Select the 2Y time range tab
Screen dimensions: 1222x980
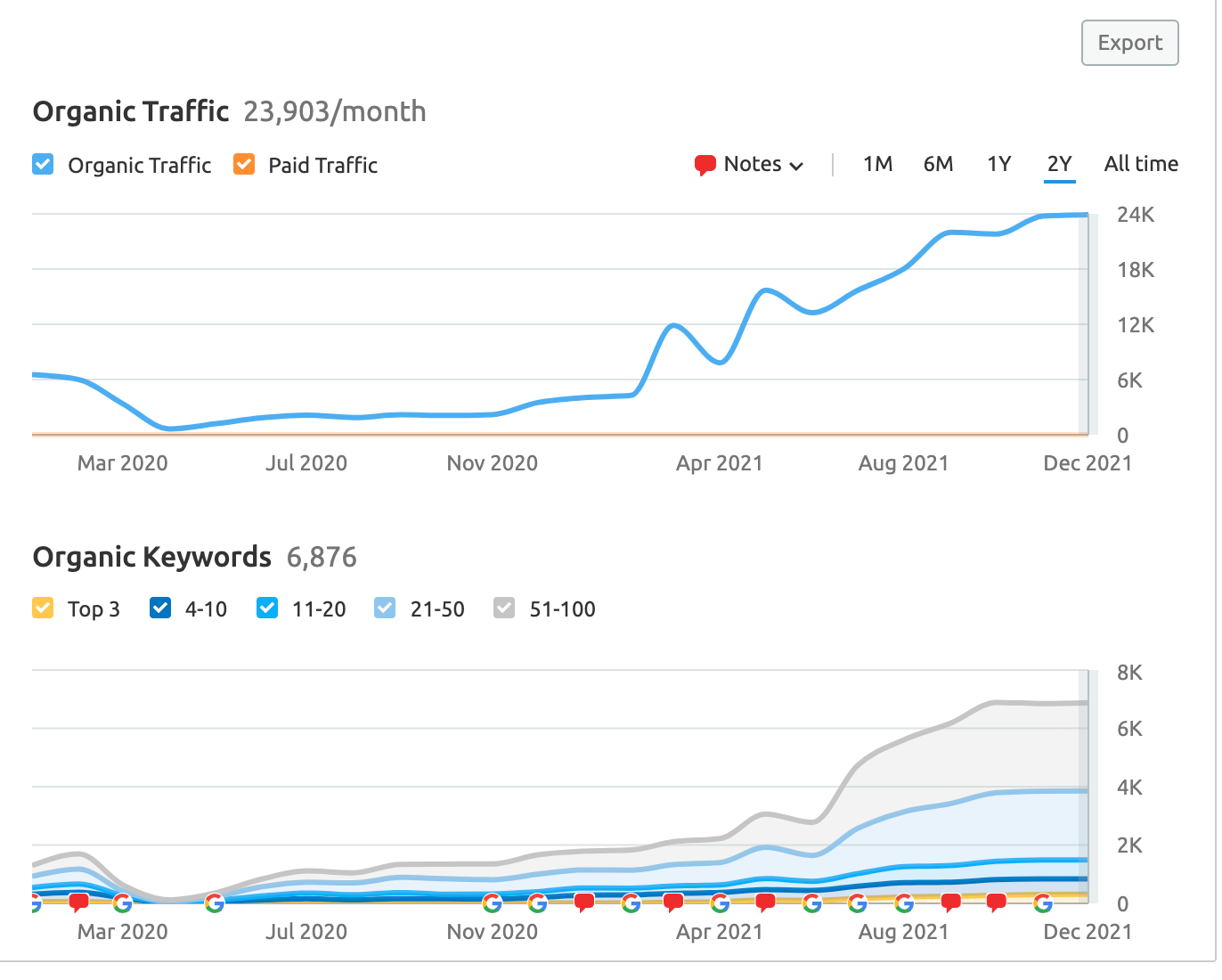[1059, 164]
